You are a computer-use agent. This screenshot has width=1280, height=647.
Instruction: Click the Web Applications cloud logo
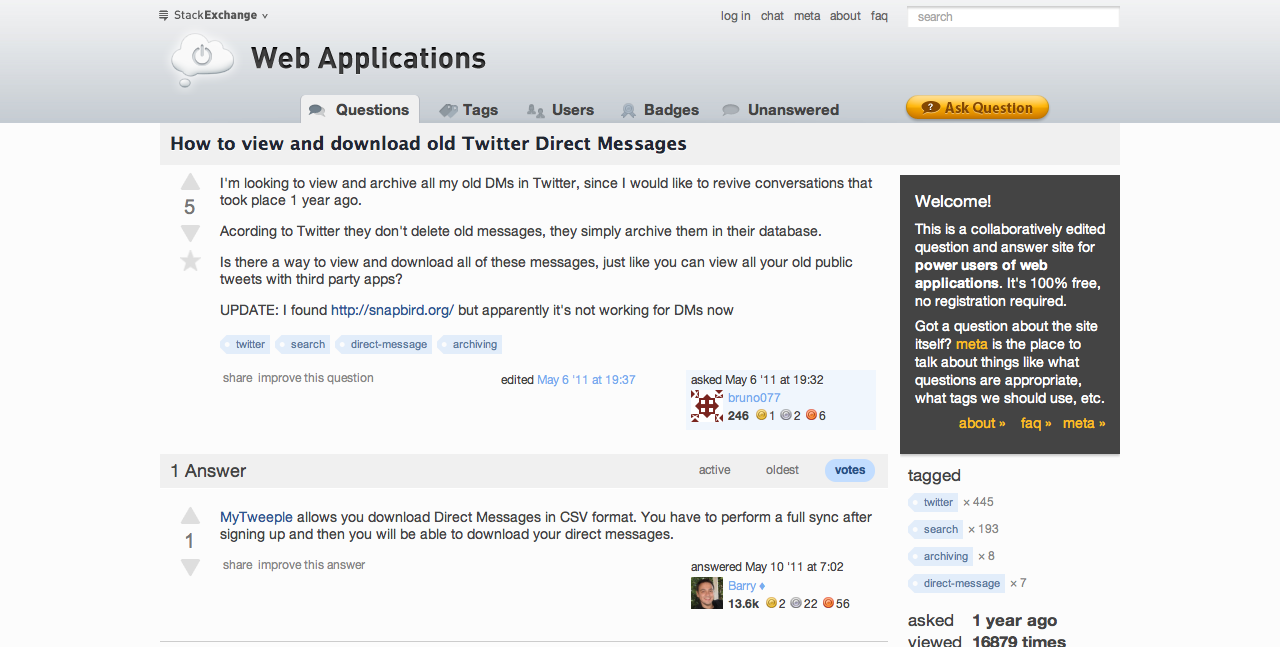(202, 58)
